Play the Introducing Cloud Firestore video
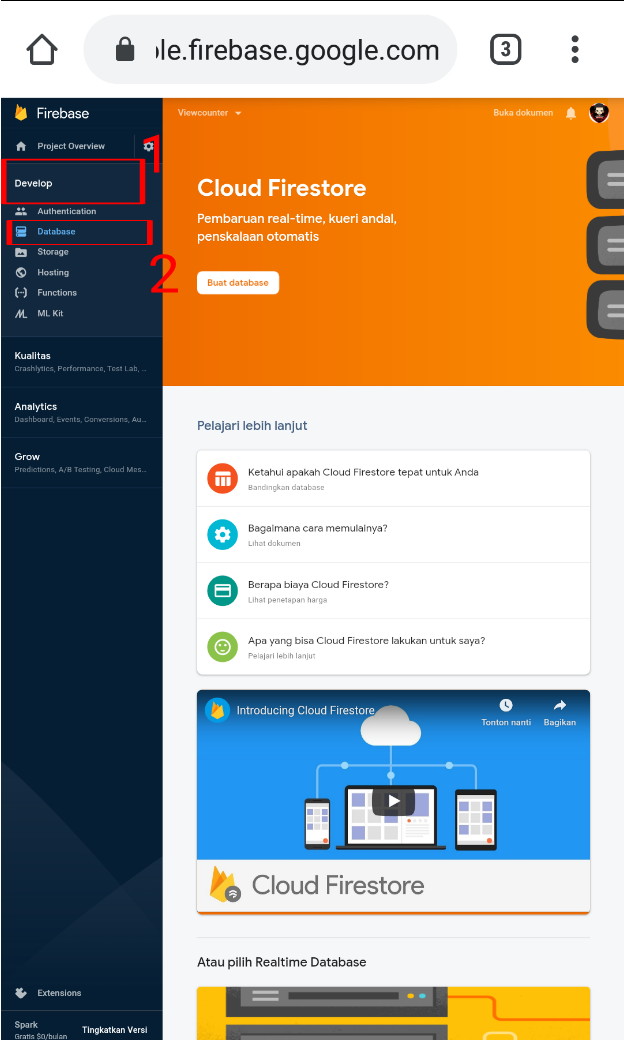 (x=393, y=801)
